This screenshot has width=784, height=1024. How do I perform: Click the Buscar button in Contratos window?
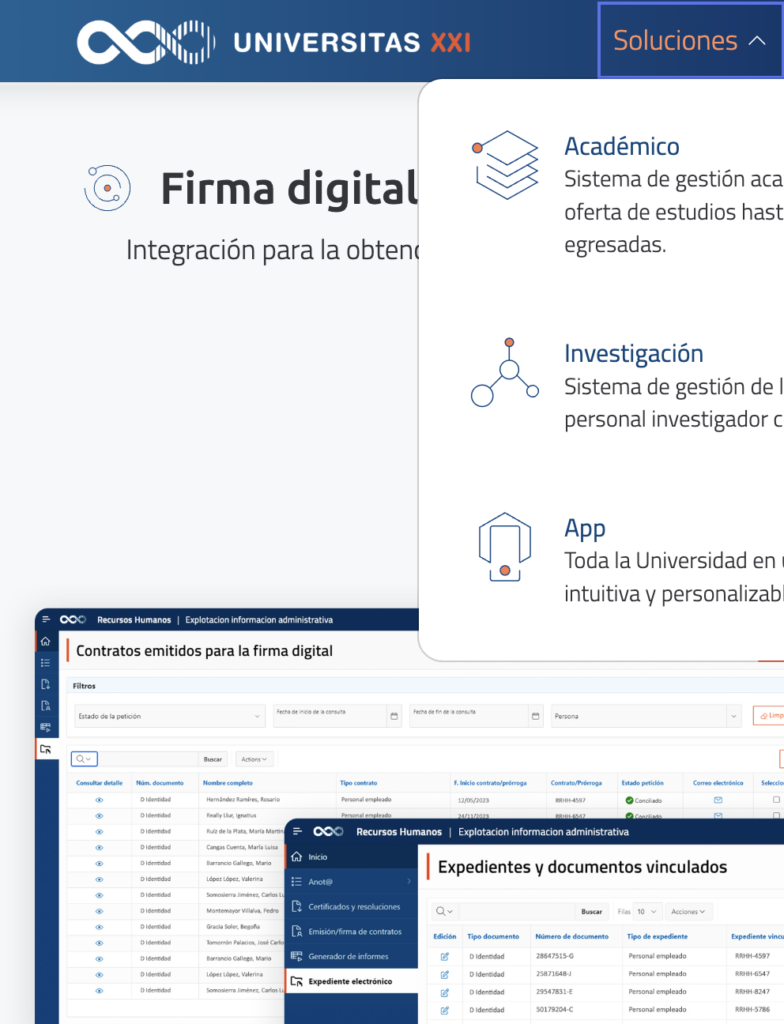click(213, 759)
